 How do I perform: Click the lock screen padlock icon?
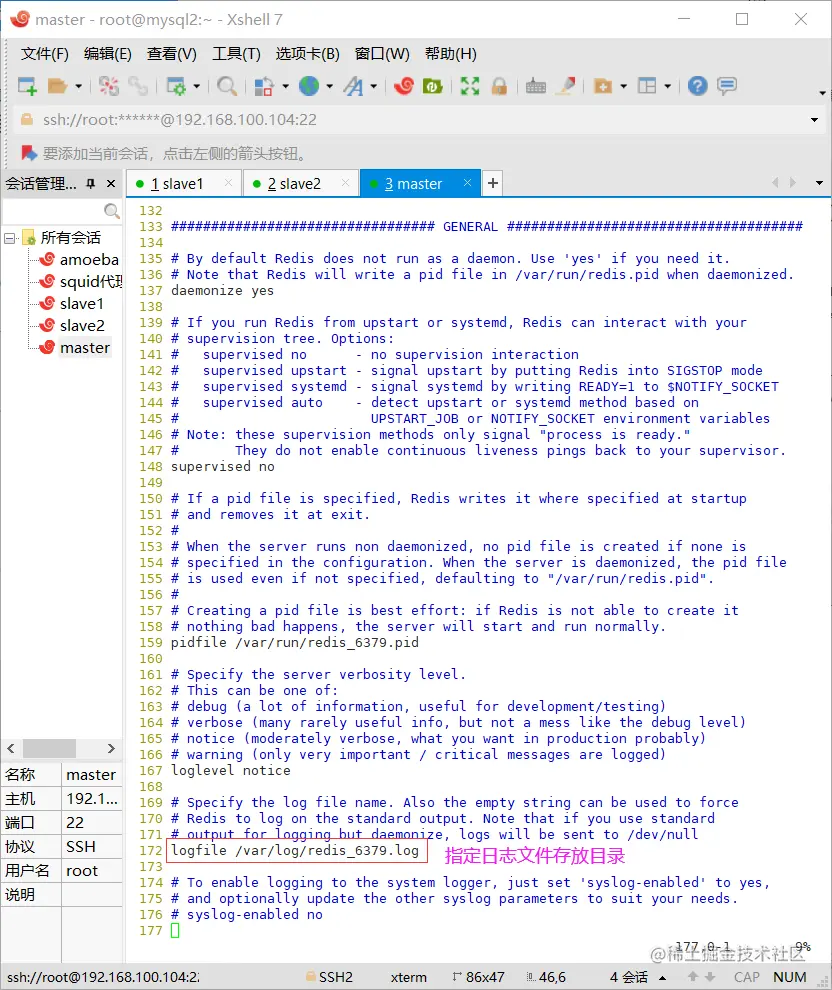point(499,85)
